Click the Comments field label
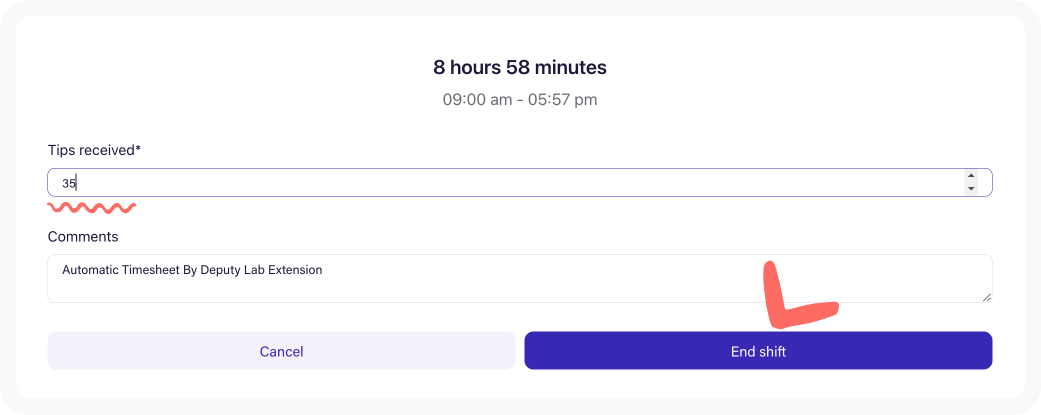Screen dimensions: 1041x415 pos(83,236)
